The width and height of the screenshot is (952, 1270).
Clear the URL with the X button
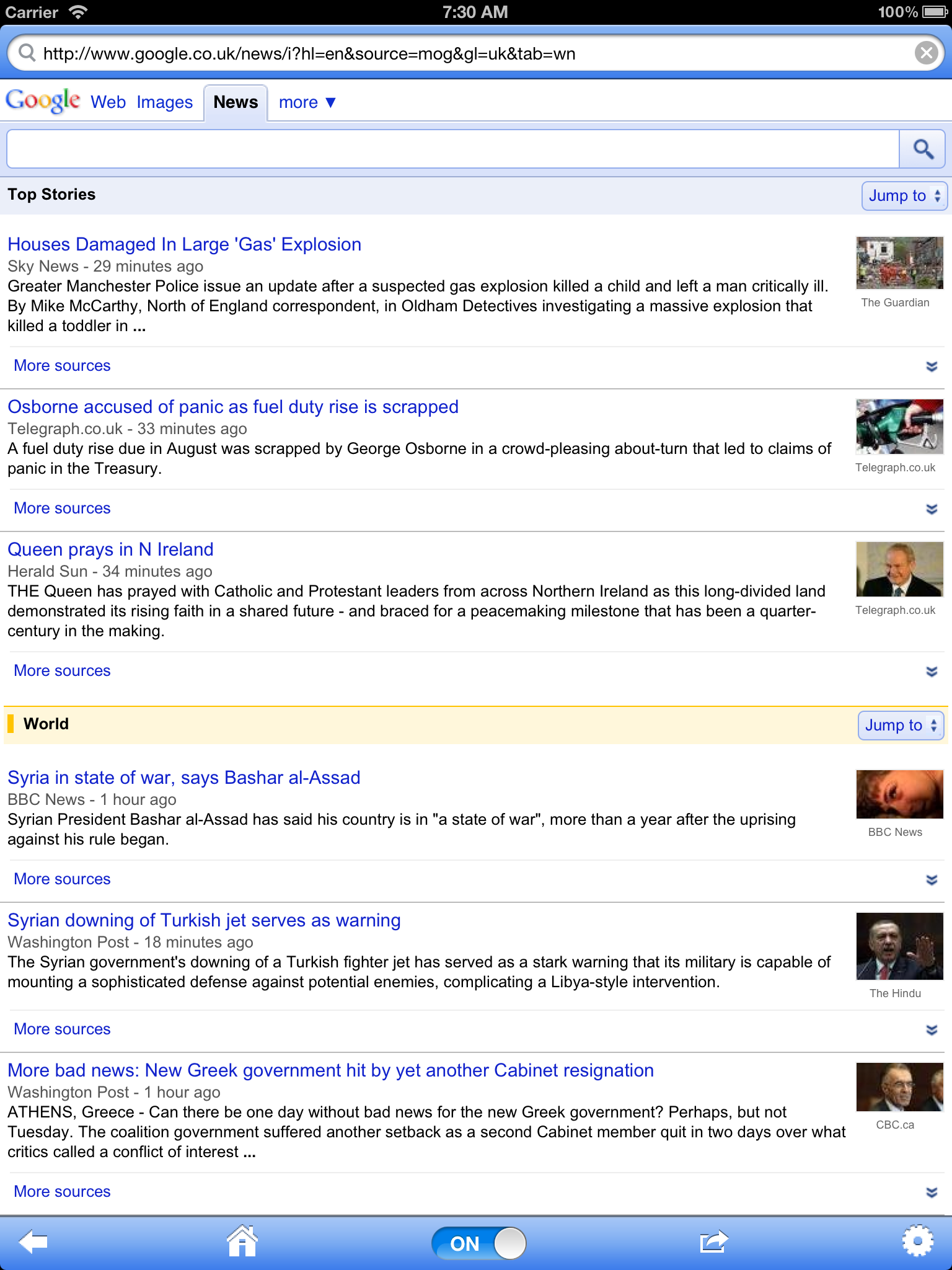tap(926, 53)
